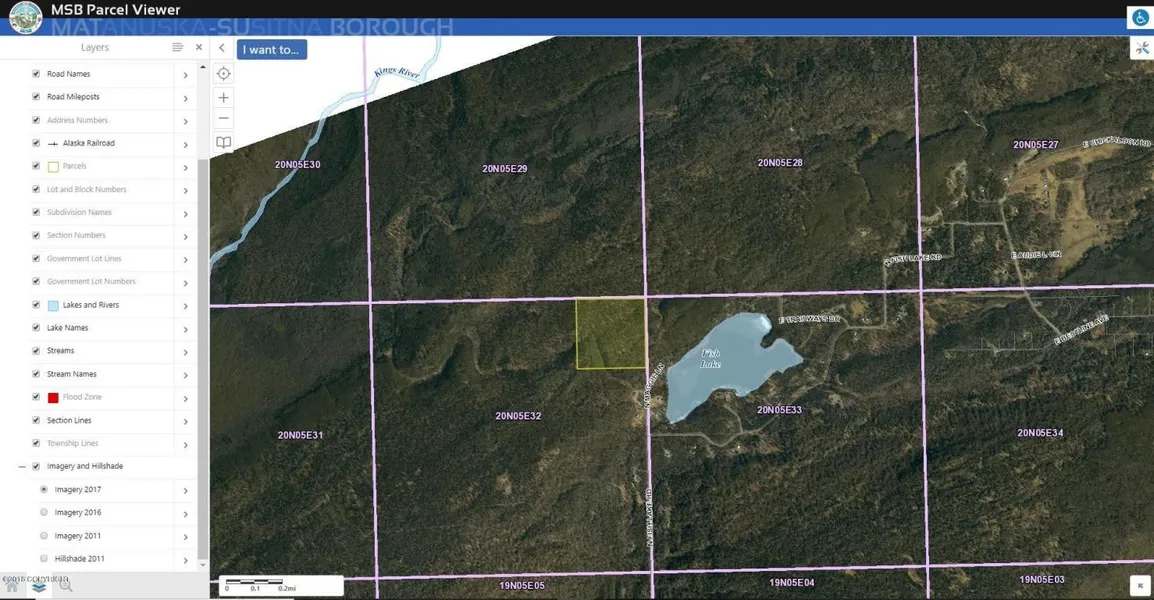Disable the Section Lines layer checkbox
The image size is (1154, 600).
tap(36, 420)
